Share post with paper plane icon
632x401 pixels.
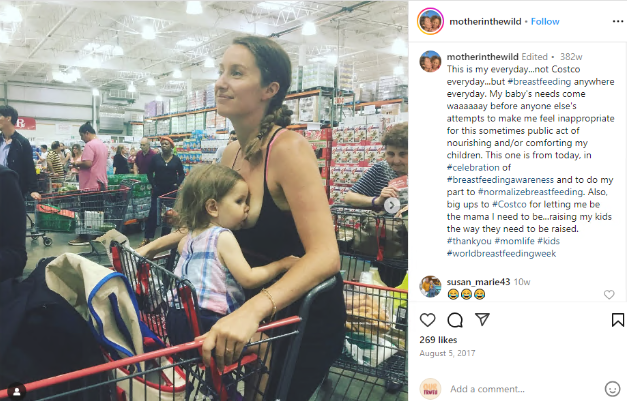point(482,319)
